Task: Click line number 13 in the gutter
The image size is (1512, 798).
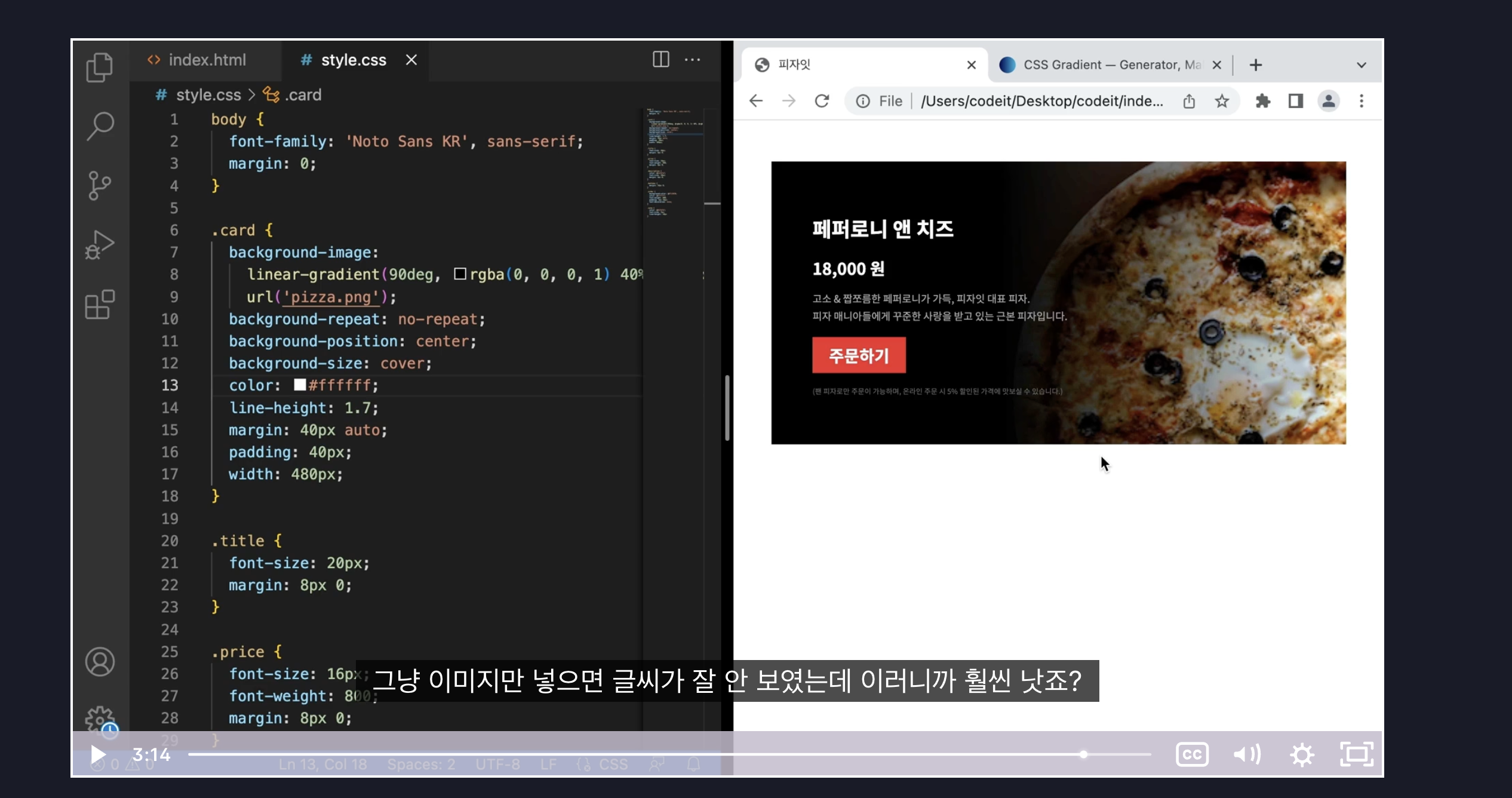Action: [170, 386]
